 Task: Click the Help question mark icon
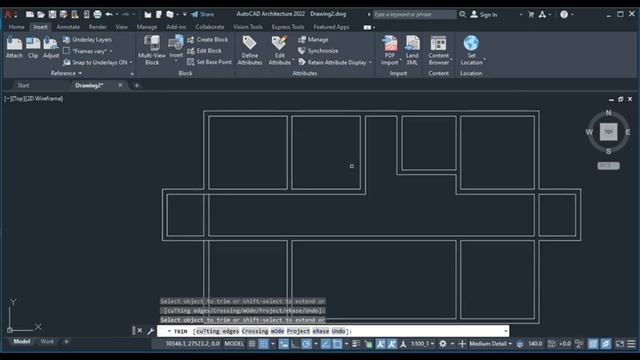click(x=564, y=14)
